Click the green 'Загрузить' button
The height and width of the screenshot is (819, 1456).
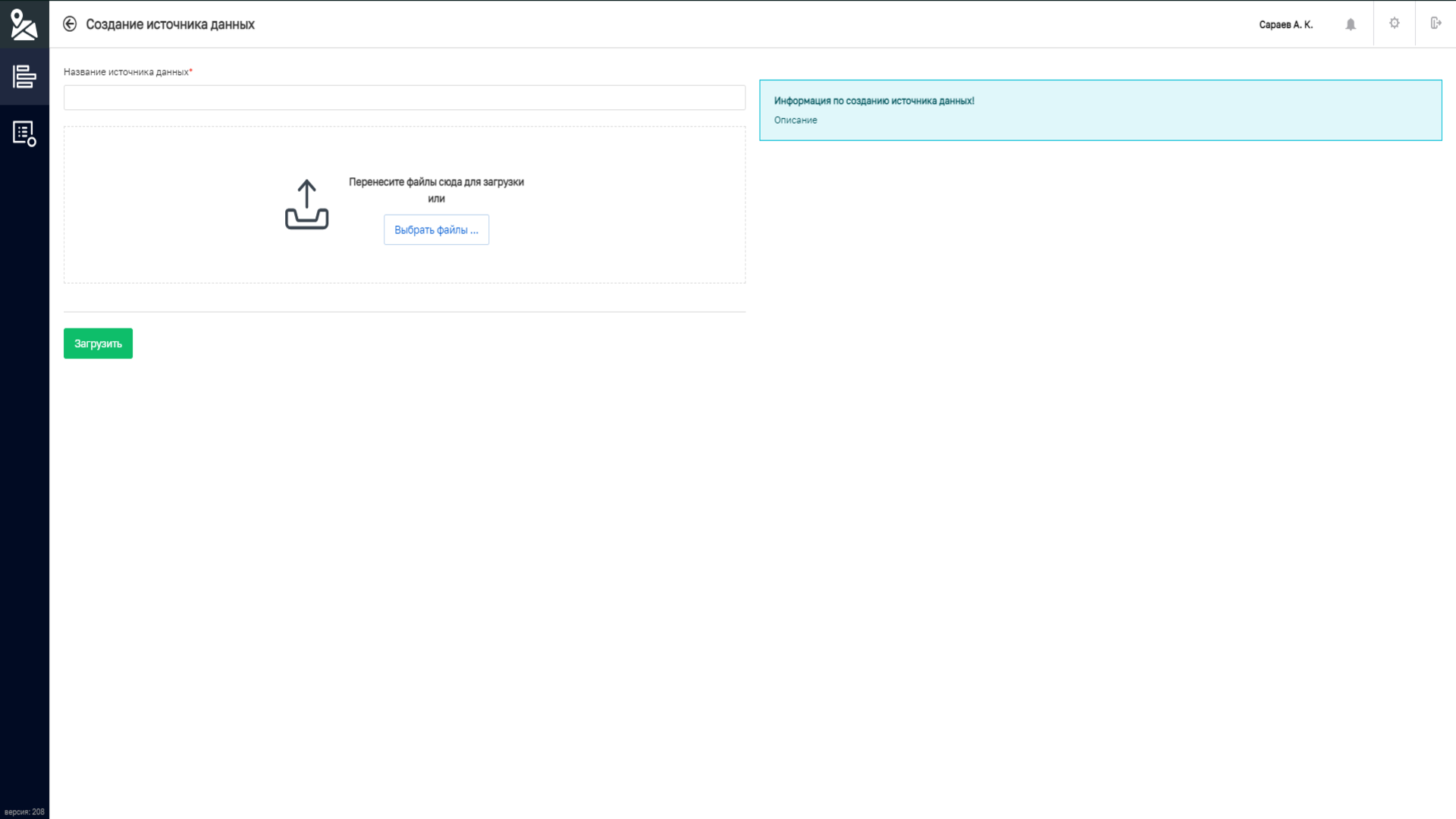pos(98,344)
